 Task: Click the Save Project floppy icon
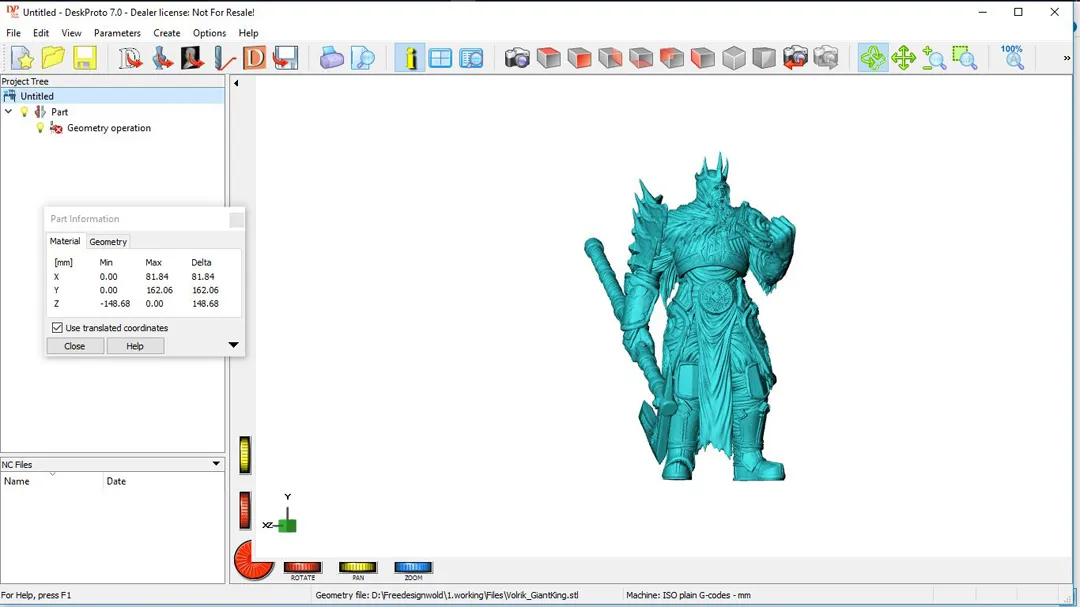tap(84, 58)
